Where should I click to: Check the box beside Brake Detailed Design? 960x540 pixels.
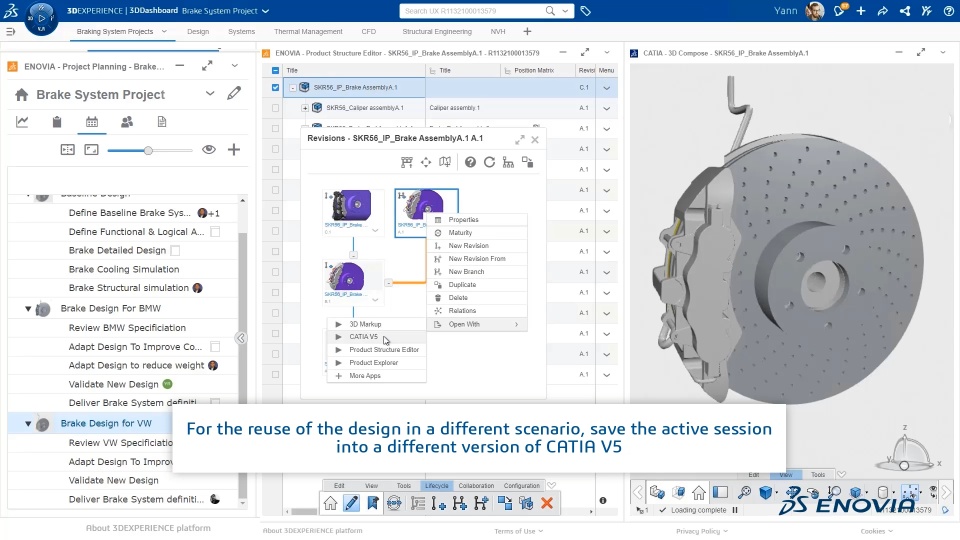click(175, 250)
